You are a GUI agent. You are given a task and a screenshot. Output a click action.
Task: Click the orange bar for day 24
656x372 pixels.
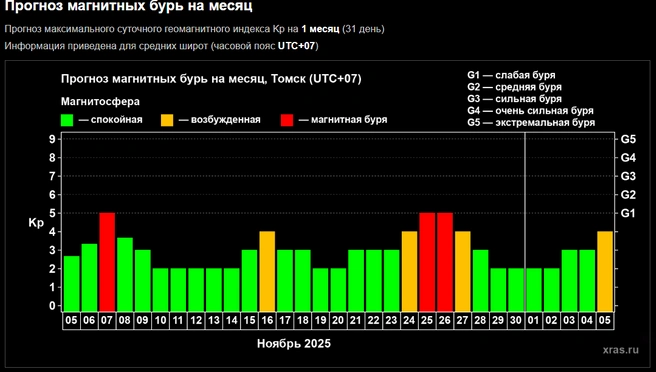pos(409,271)
